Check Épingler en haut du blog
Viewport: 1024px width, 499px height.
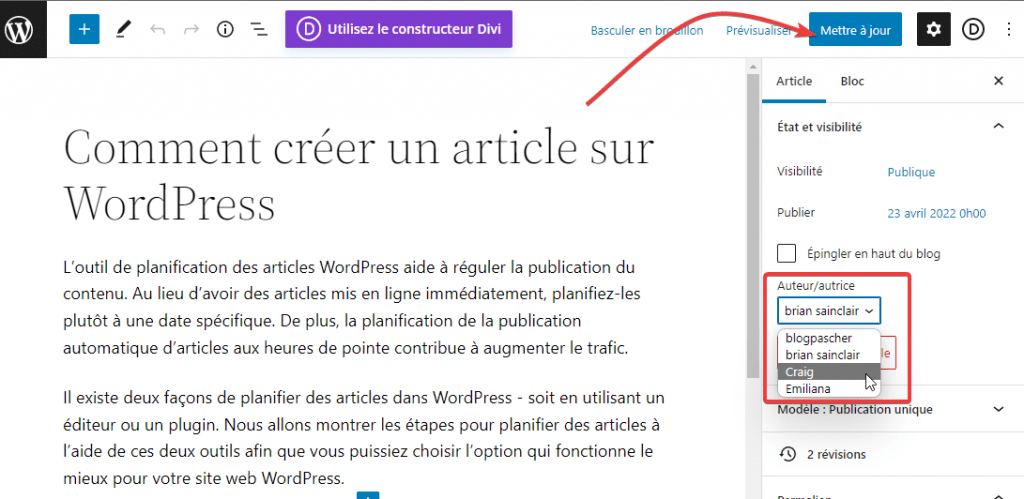click(786, 253)
